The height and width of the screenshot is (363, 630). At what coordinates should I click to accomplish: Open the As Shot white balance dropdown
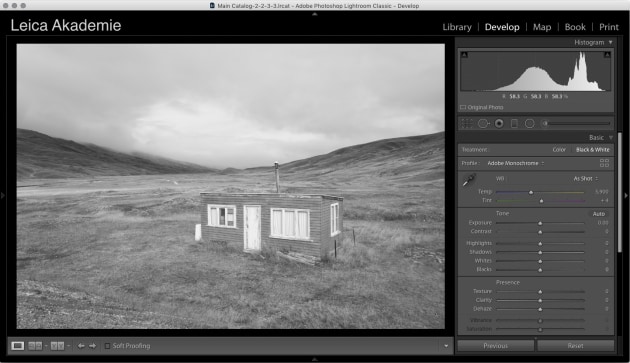point(585,178)
